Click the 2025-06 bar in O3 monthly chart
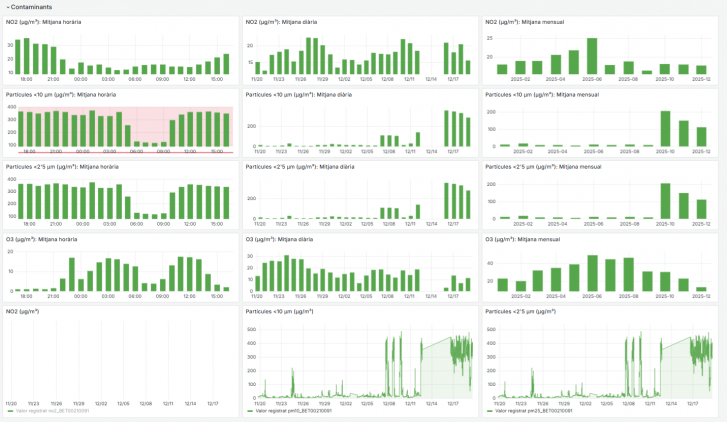Image resolution: width=727 pixels, height=422 pixels. pos(592,272)
